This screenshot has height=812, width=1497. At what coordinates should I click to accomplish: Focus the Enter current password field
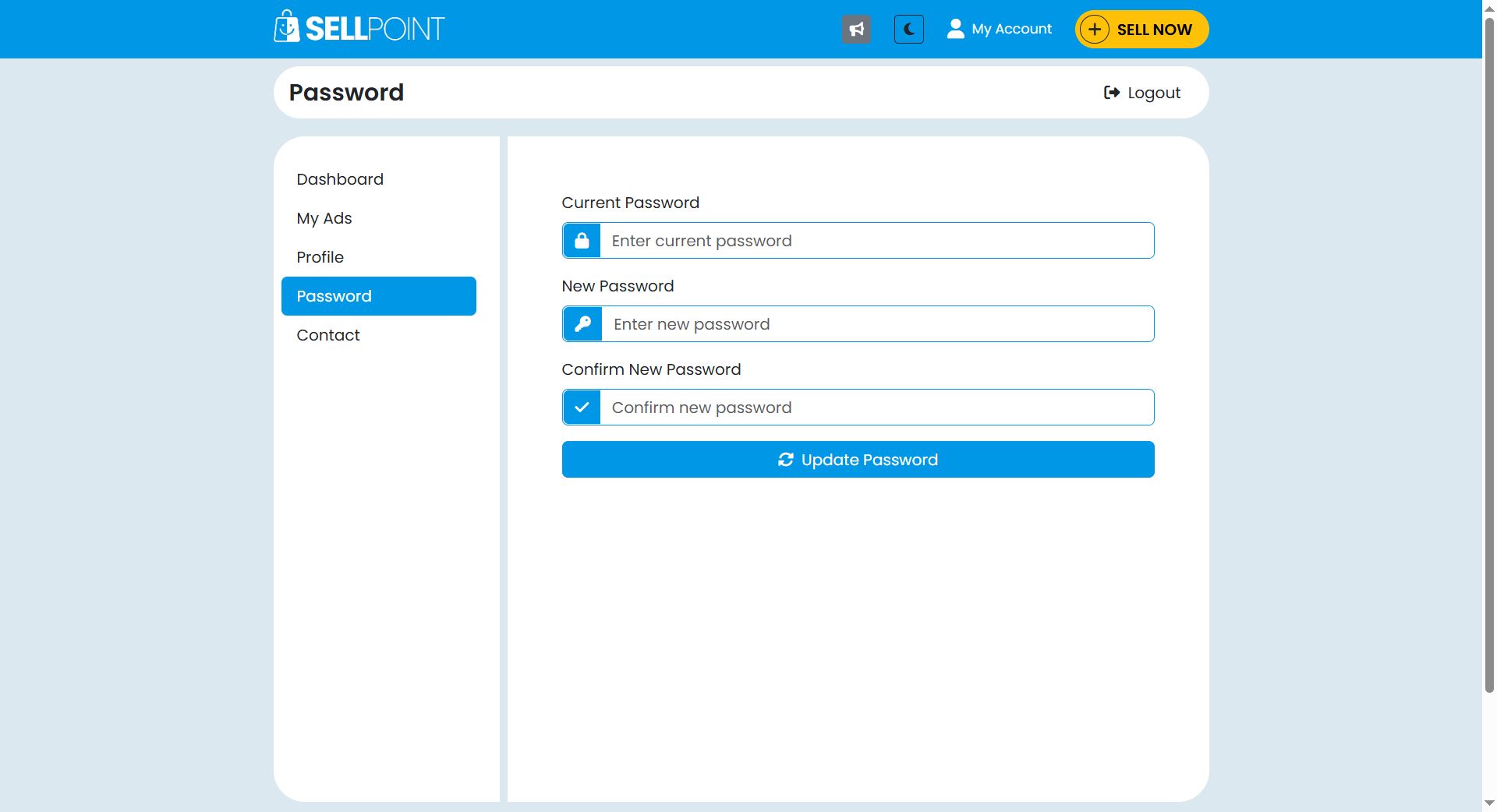(876, 241)
